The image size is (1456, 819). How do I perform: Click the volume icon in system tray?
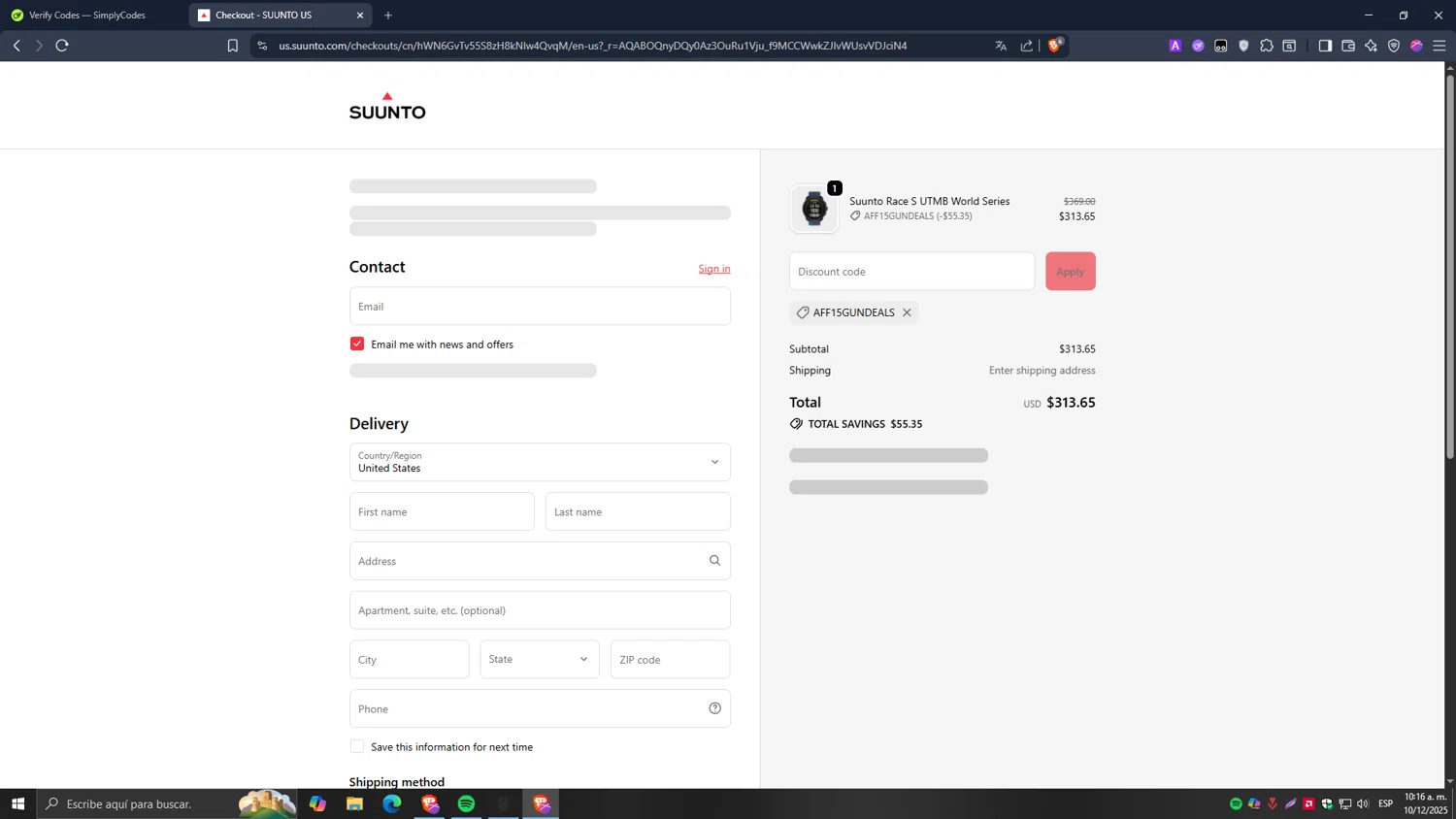(1363, 803)
